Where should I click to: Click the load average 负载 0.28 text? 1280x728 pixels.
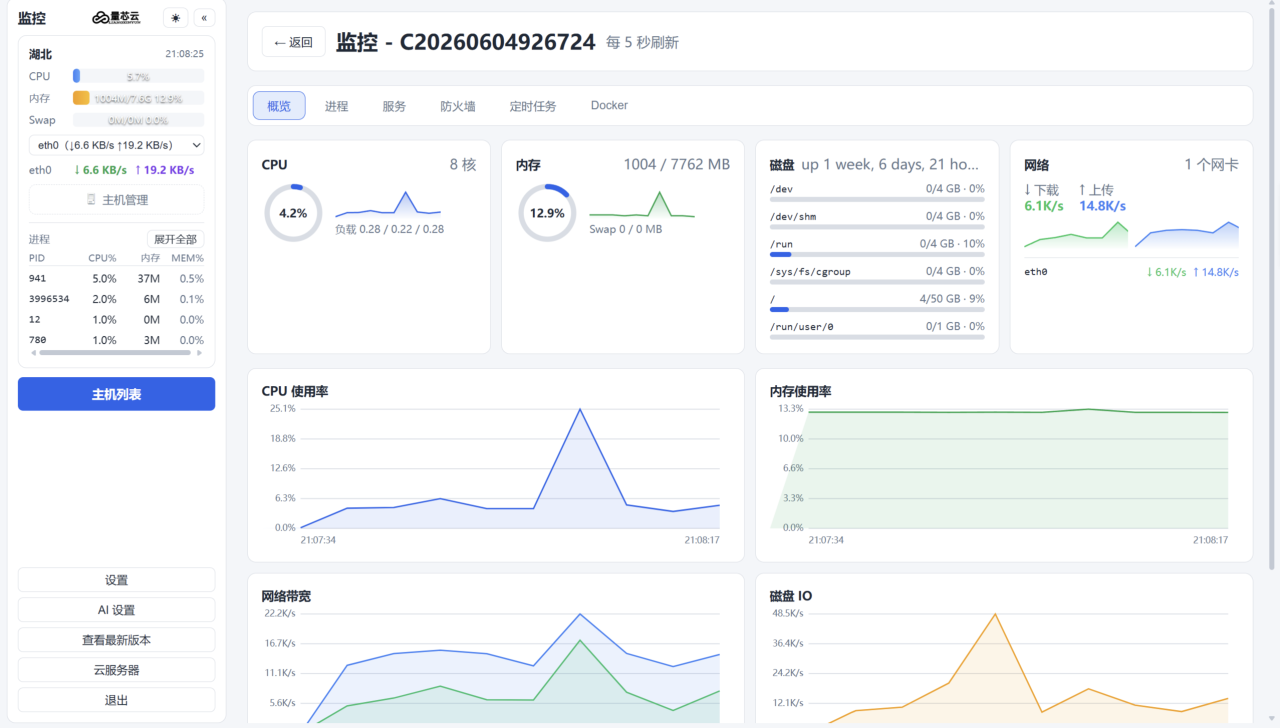390,229
